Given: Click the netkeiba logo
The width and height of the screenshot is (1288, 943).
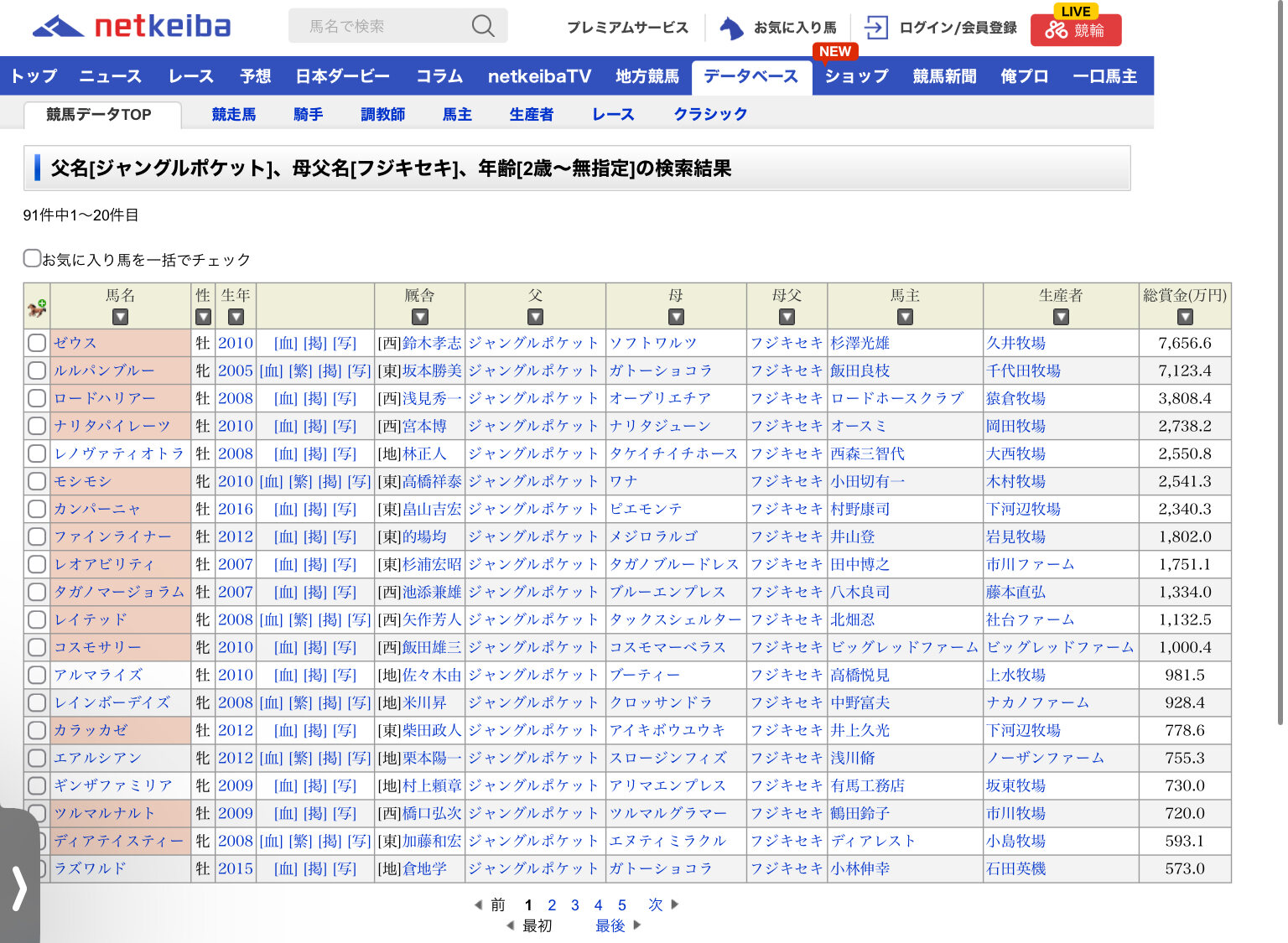Looking at the screenshot, I should tap(132, 27).
